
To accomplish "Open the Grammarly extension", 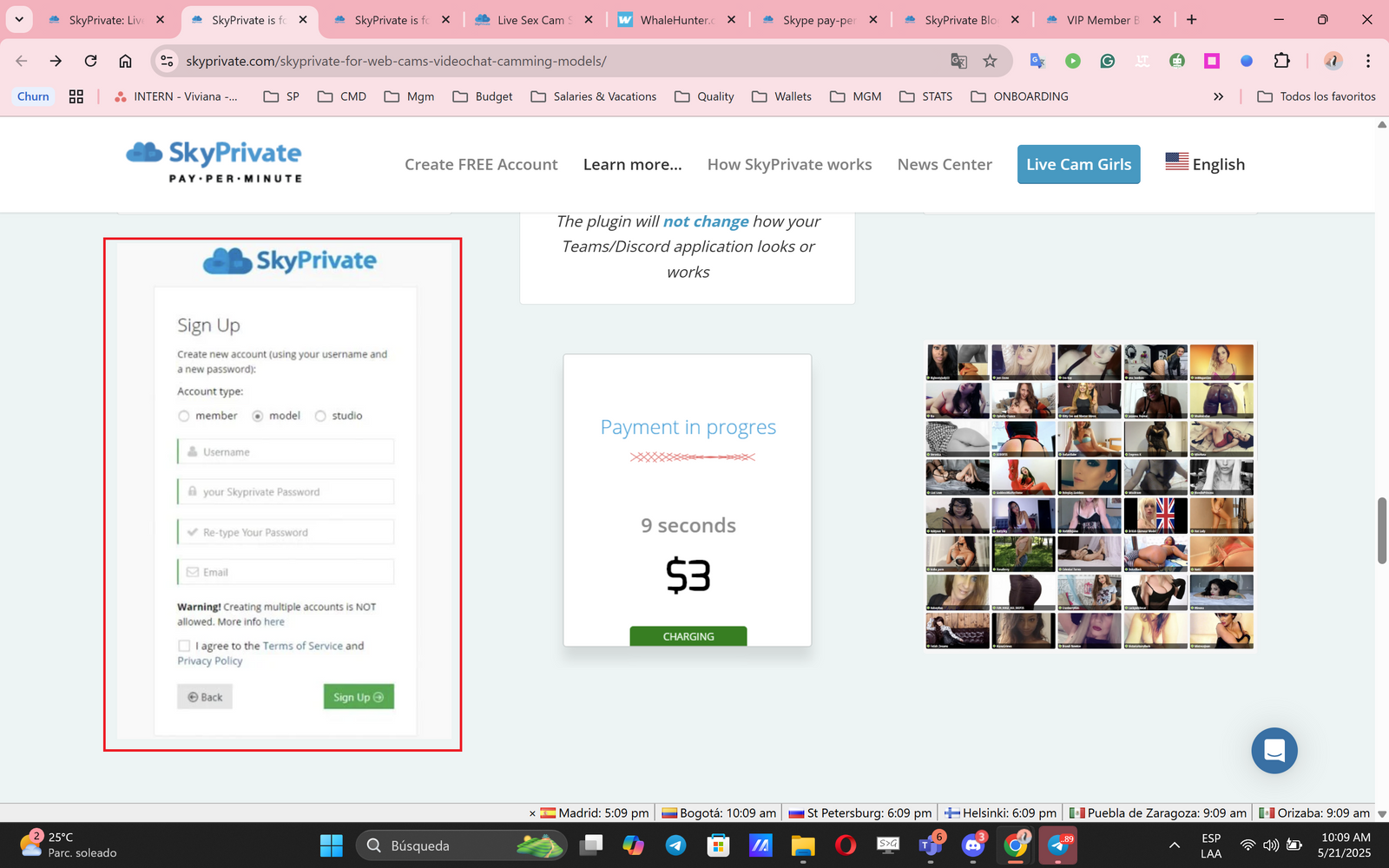I will tap(1108, 61).
